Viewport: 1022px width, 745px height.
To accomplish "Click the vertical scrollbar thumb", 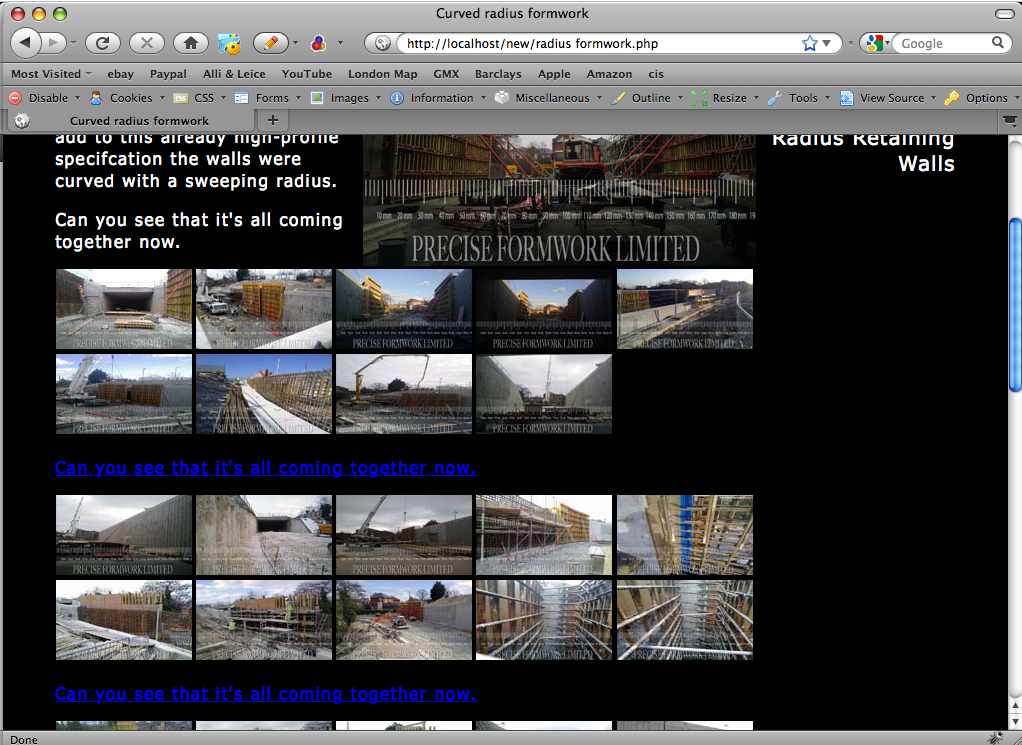I will pyautogui.click(x=1015, y=305).
